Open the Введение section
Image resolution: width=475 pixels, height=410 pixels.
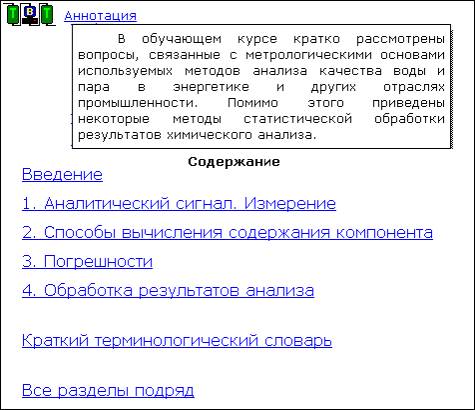coord(62,174)
